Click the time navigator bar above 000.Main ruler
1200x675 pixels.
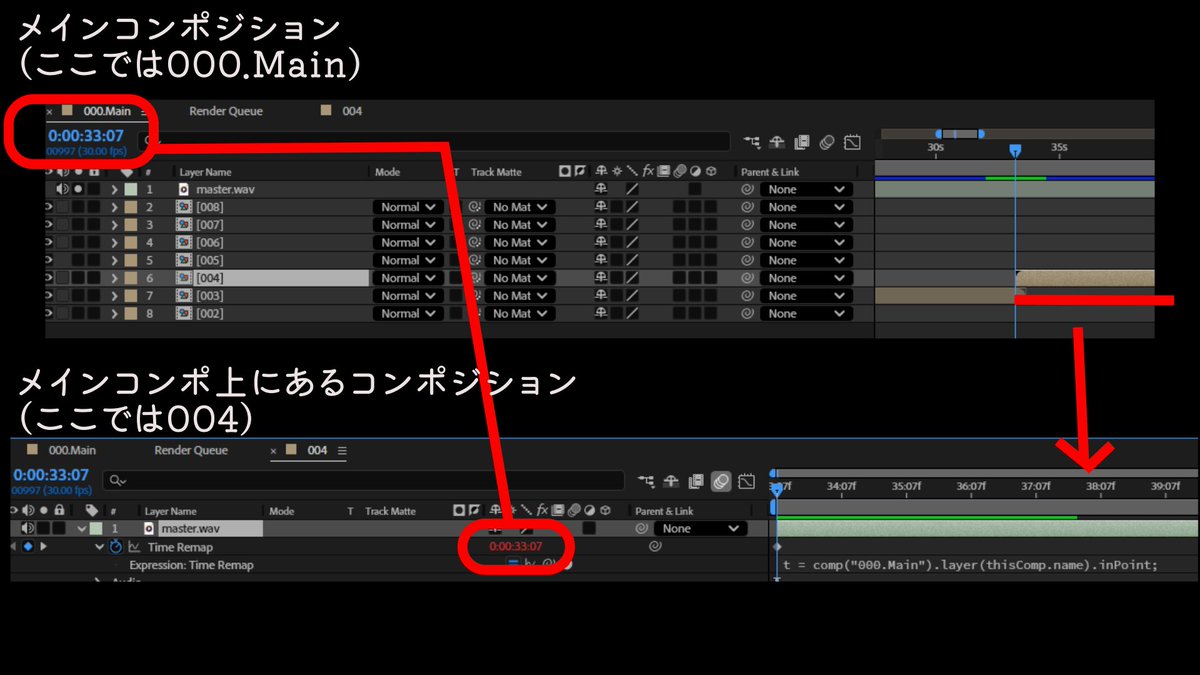click(960, 133)
